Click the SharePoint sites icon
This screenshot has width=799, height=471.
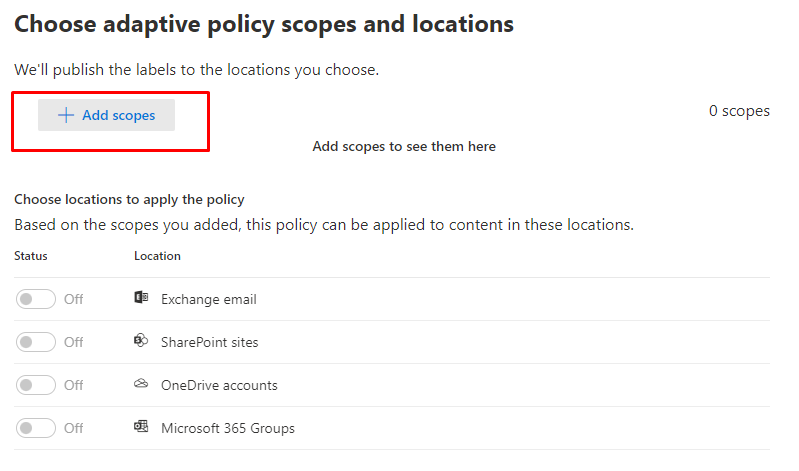coord(141,342)
